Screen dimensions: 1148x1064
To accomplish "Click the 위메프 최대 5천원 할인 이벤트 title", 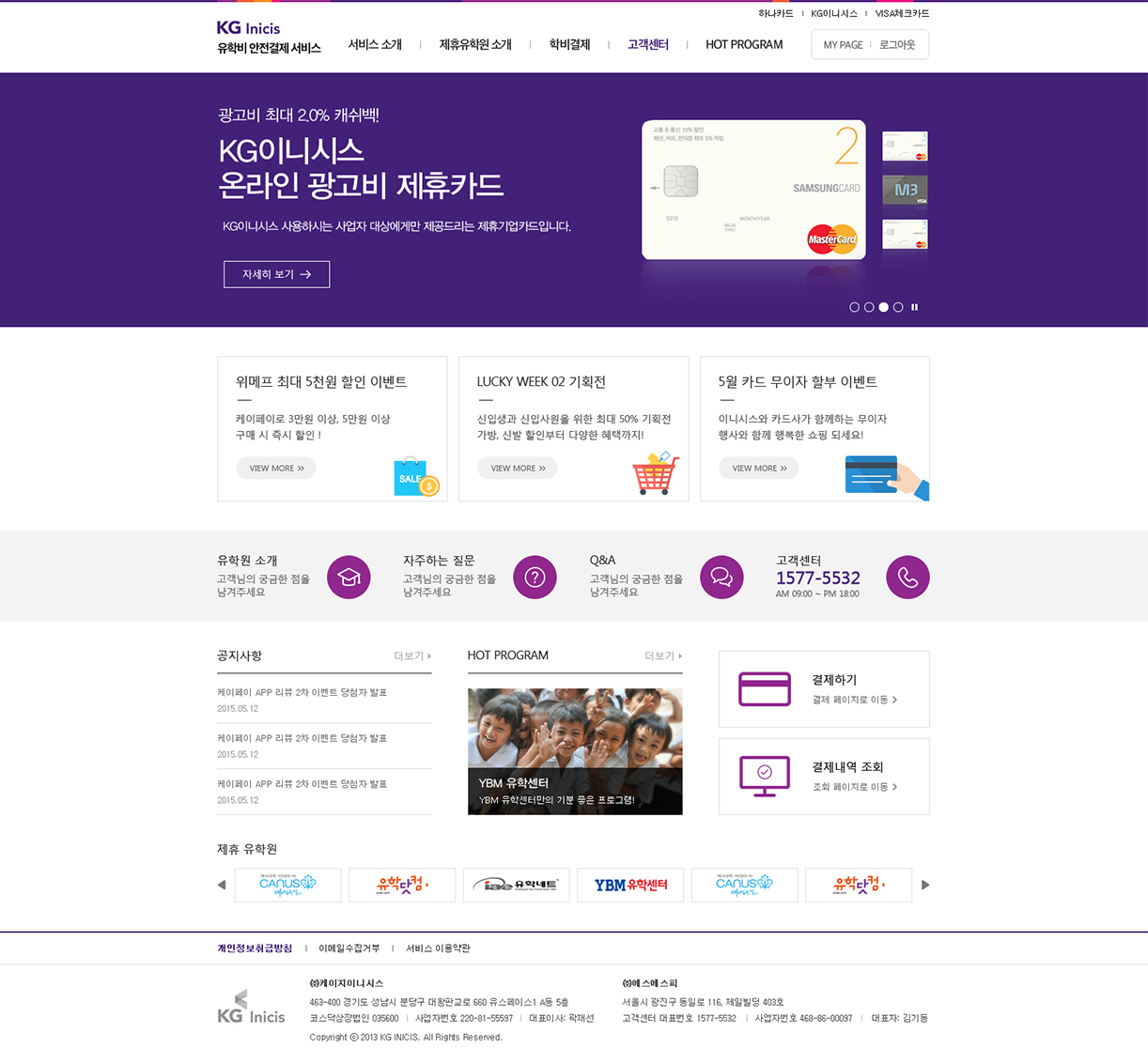I will 321,381.
